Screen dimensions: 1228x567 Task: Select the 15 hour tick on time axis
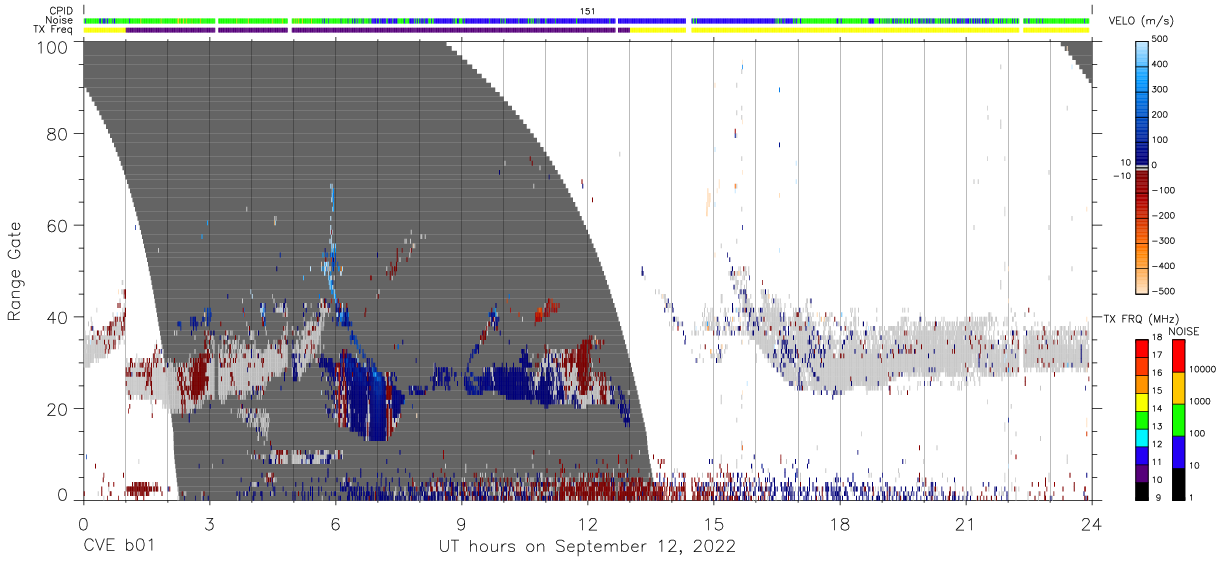point(713,523)
